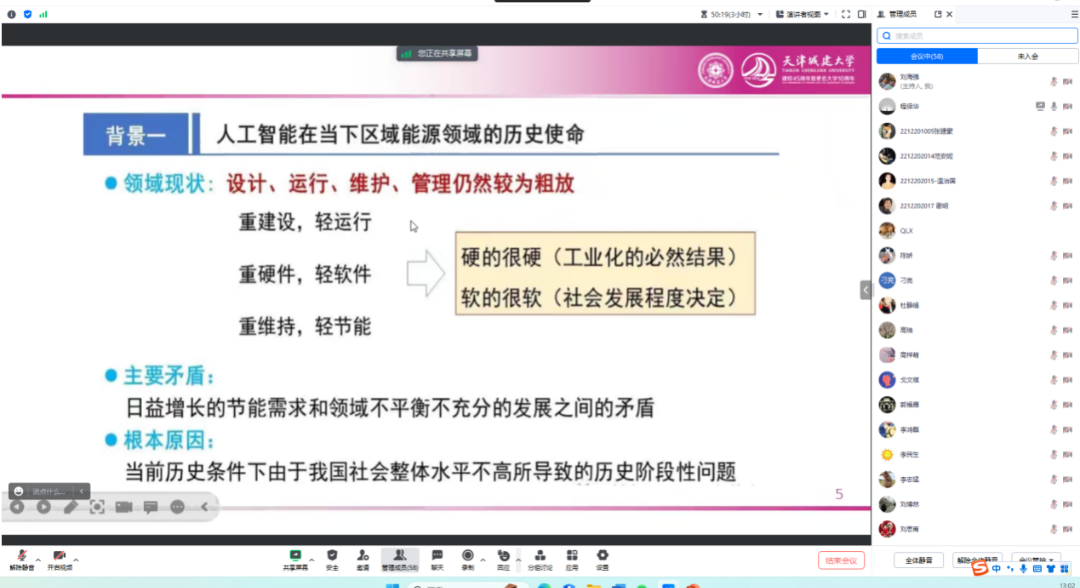Unmute microphone via 解除静音 button

21,557
